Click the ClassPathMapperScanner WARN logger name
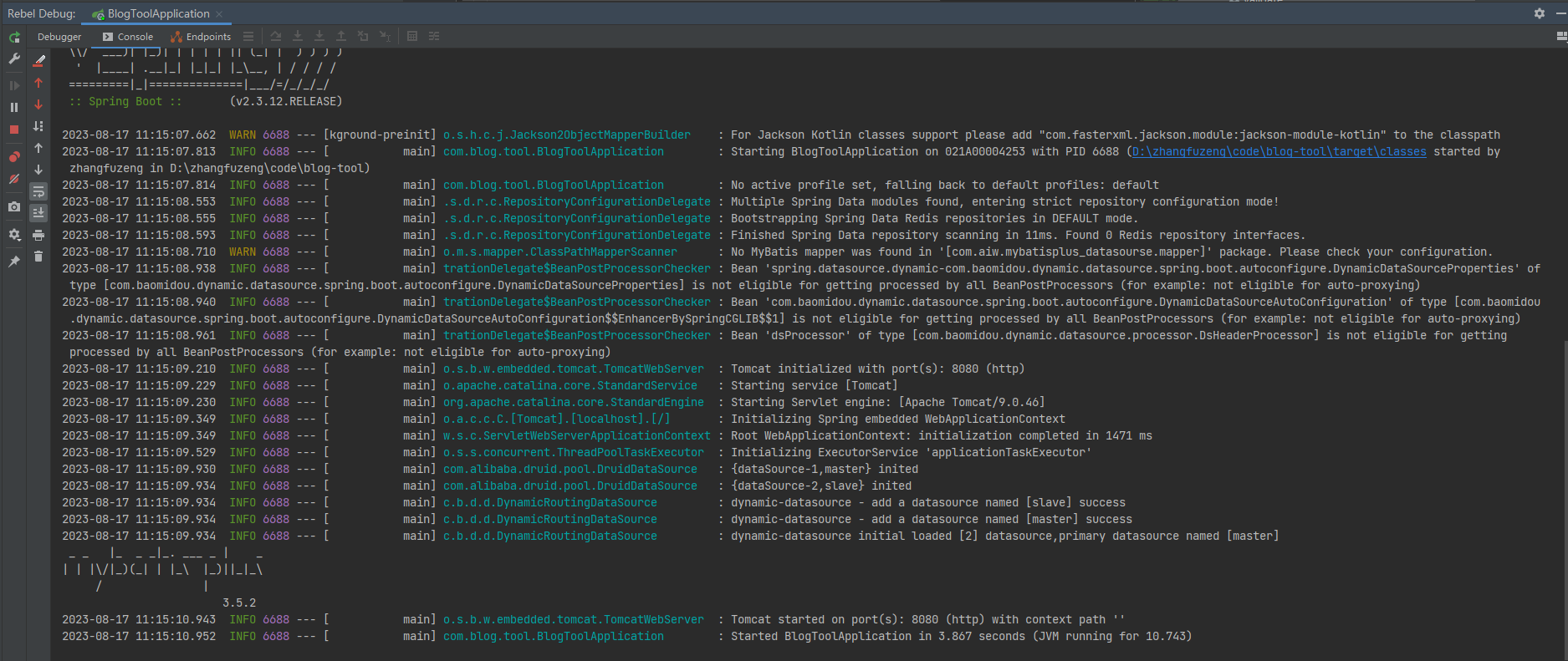Viewport: 1568px width, 661px height. pos(560,252)
